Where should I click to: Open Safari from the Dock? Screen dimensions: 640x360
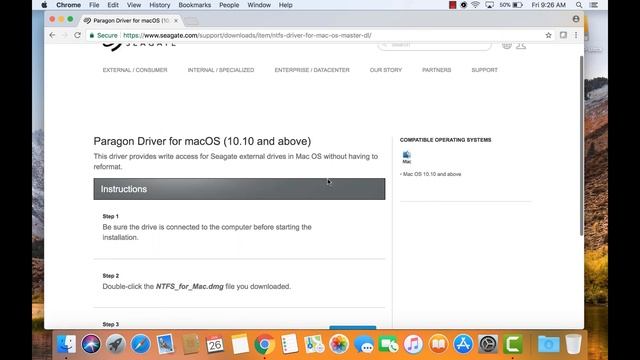coord(140,344)
